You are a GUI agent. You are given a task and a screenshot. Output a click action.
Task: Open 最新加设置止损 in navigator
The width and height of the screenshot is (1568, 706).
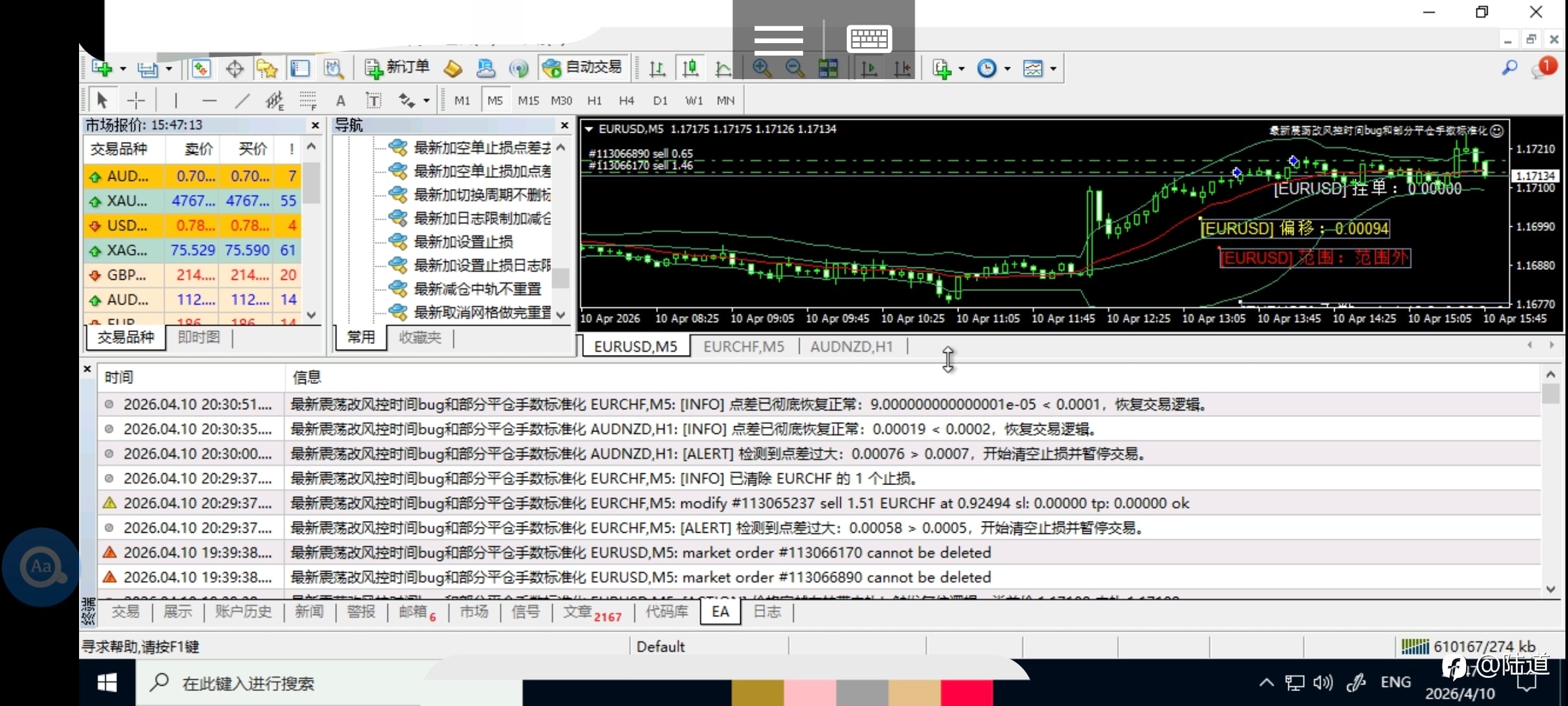(x=463, y=242)
